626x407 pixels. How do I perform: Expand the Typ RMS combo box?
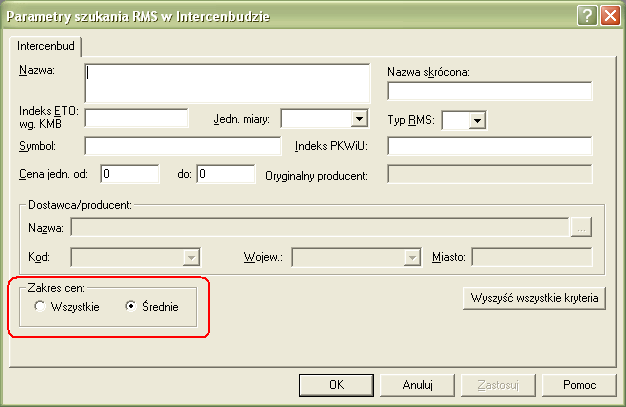477,120
